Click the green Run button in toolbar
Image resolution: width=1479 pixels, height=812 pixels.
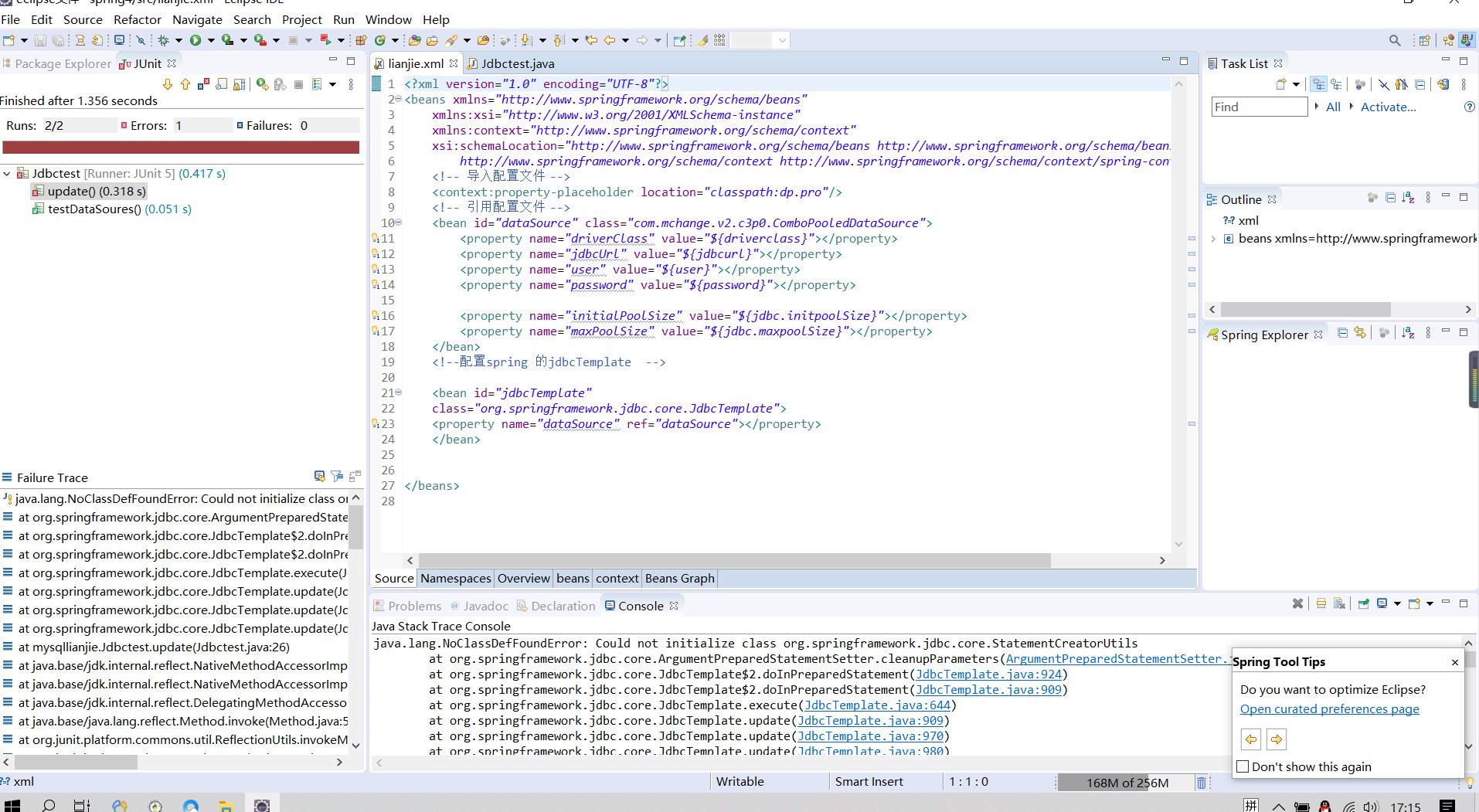pos(195,40)
